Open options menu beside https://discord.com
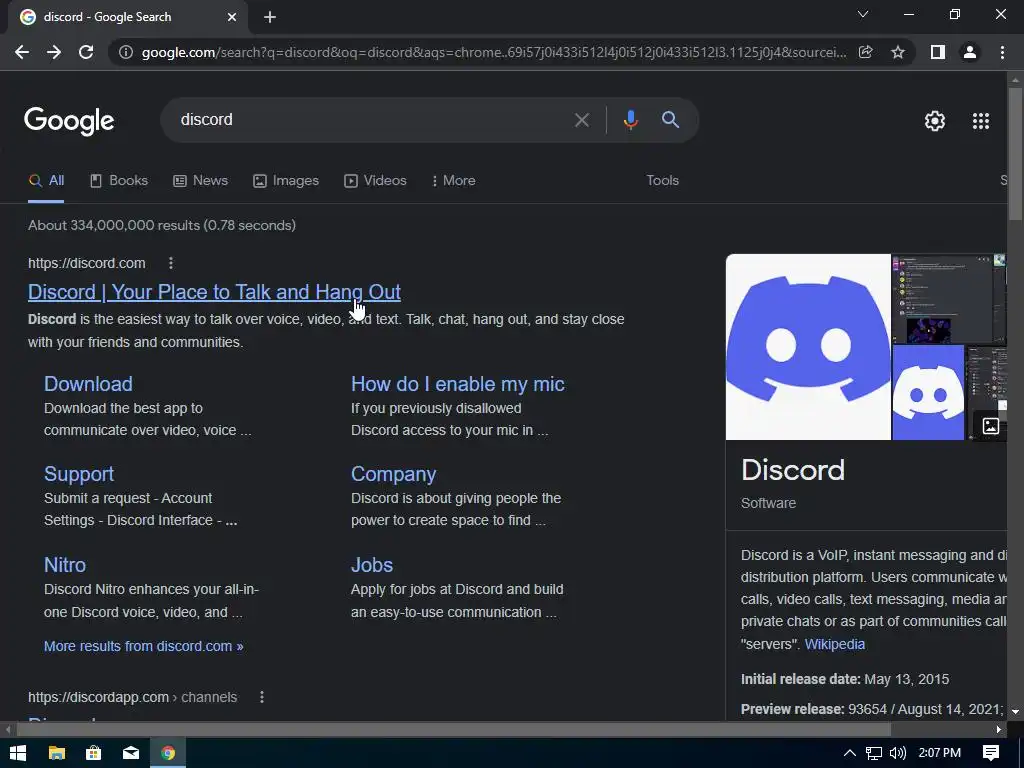The height and width of the screenshot is (768, 1024). point(170,263)
